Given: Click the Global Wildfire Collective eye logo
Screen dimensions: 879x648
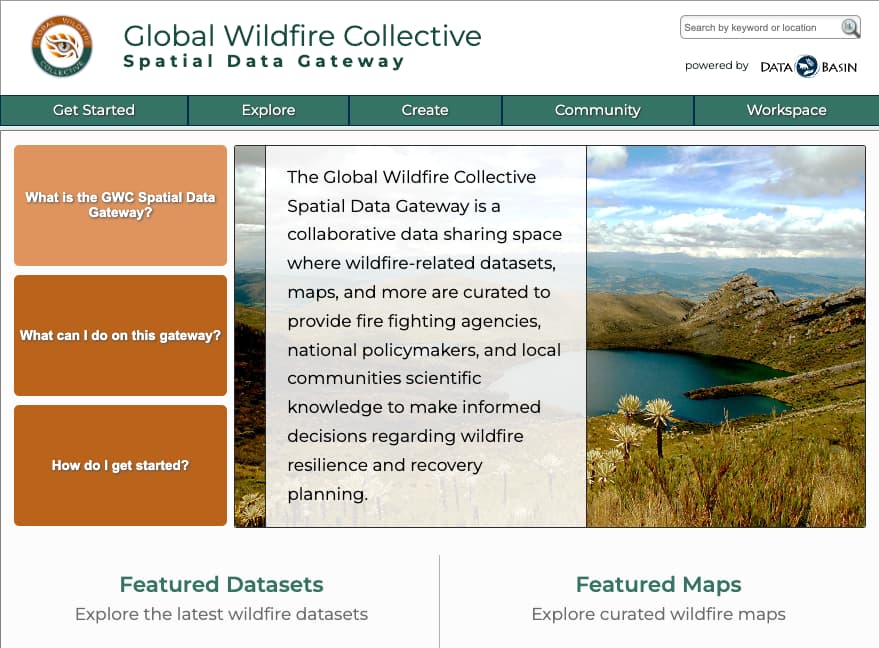Looking at the screenshot, I should click(x=62, y=46).
